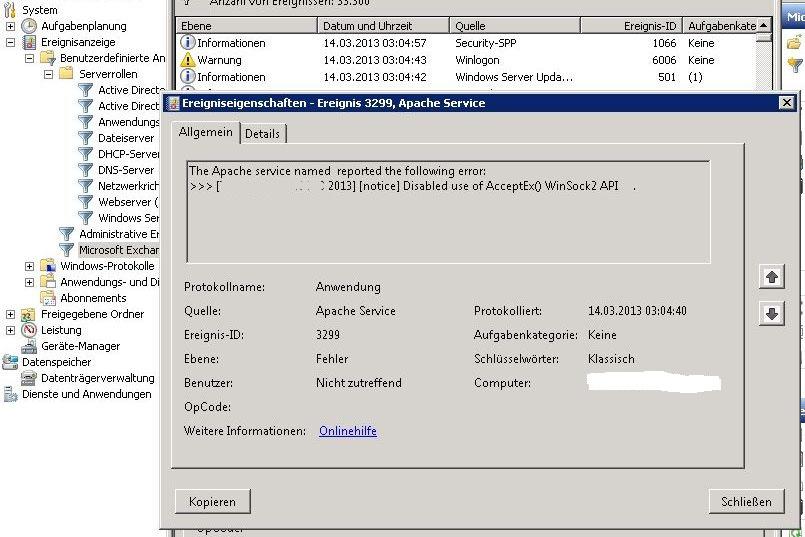Sort by Ebene column header
The height and width of the screenshot is (537, 805).
(246, 26)
